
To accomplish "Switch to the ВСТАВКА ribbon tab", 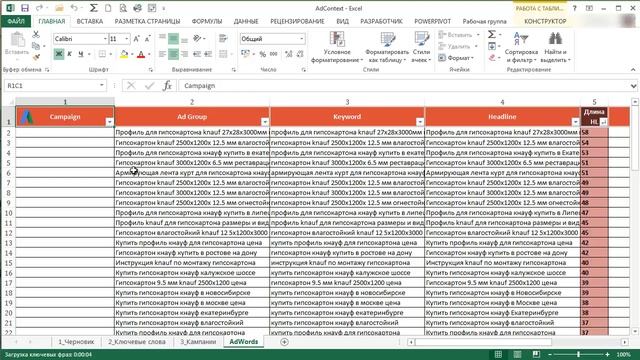I will [x=90, y=21].
